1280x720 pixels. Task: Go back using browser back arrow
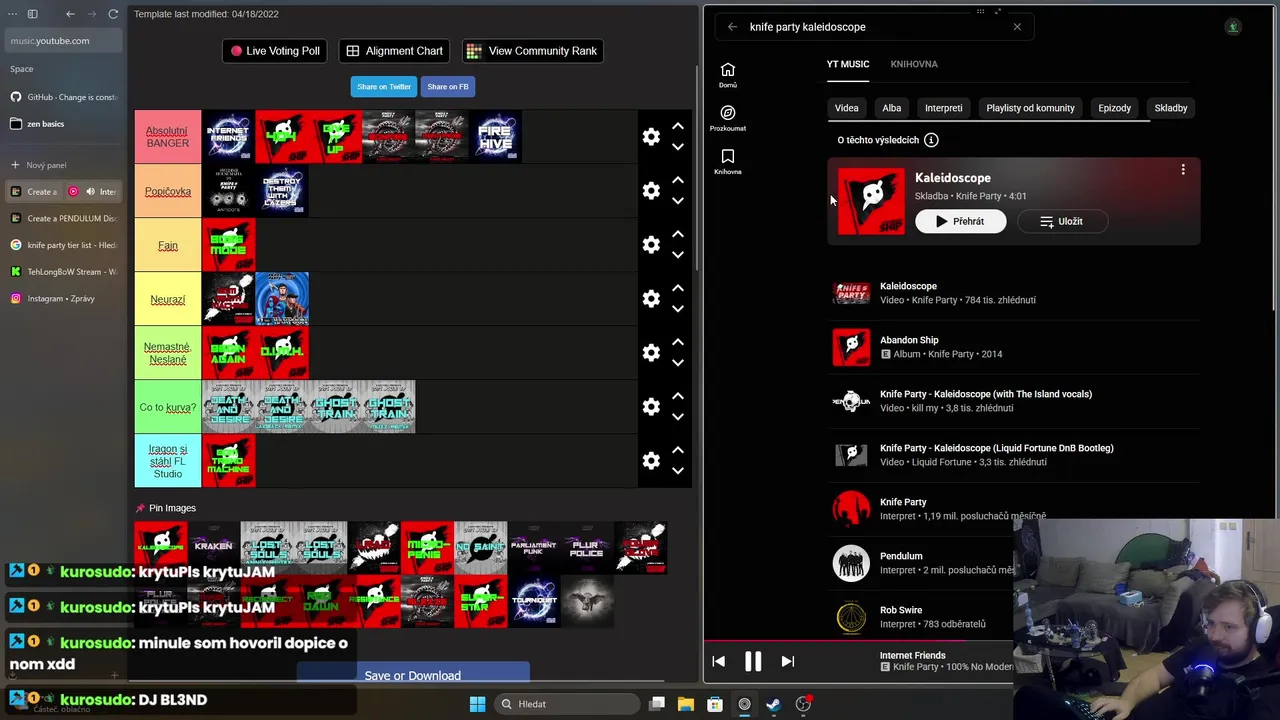(70, 14)
